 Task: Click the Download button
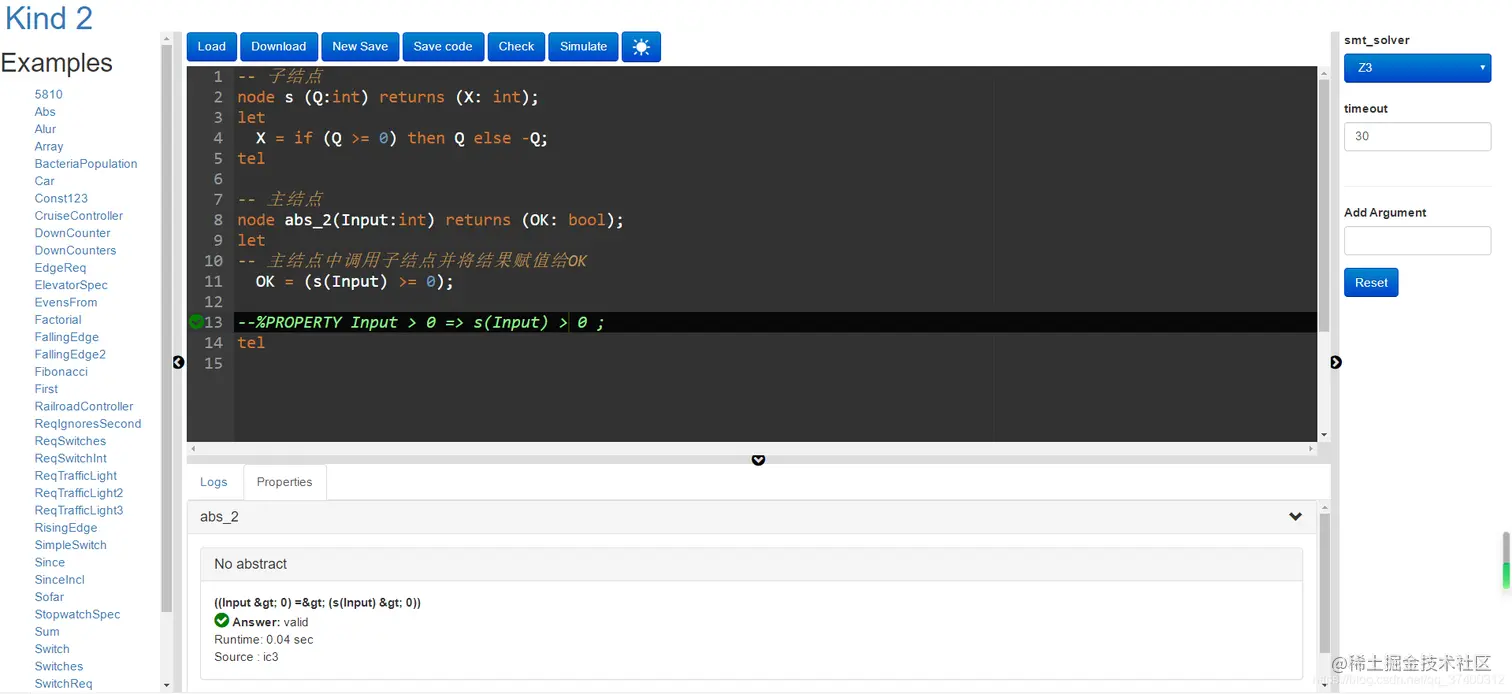pyautogui.click(x=279, y=47)
